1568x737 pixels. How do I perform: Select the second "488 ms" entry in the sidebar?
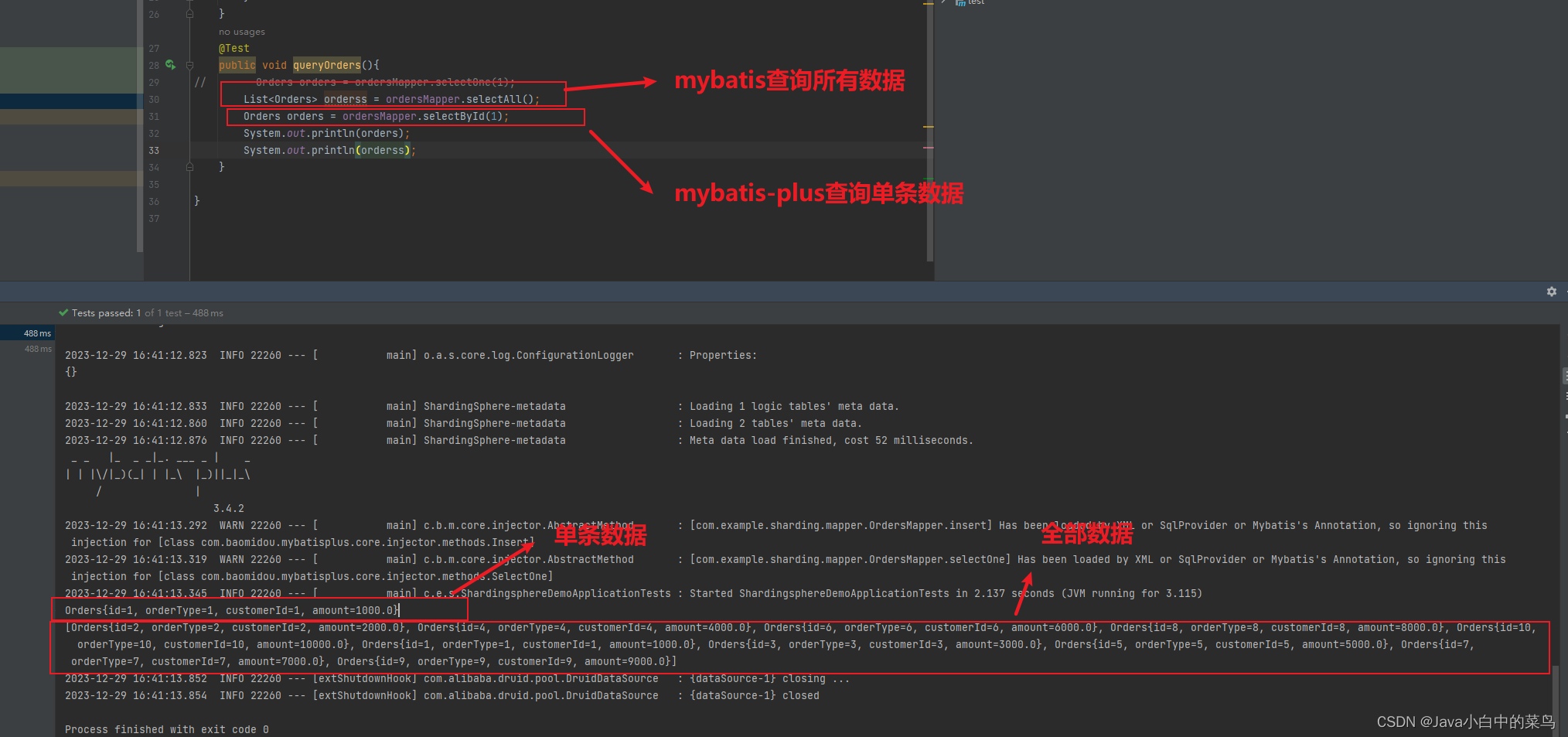pyautogui.click(x=37, y=349)
